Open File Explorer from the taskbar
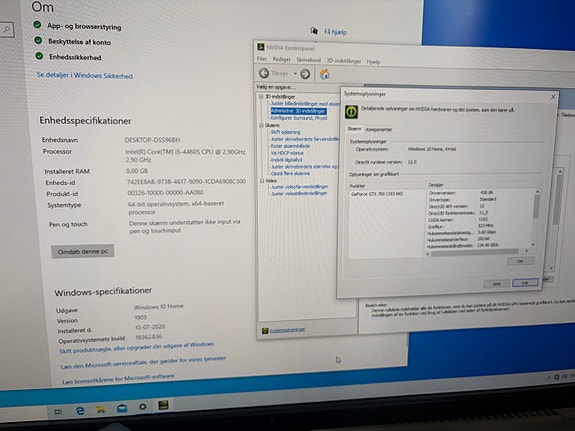575x431 pixels. tap(101, 409)
